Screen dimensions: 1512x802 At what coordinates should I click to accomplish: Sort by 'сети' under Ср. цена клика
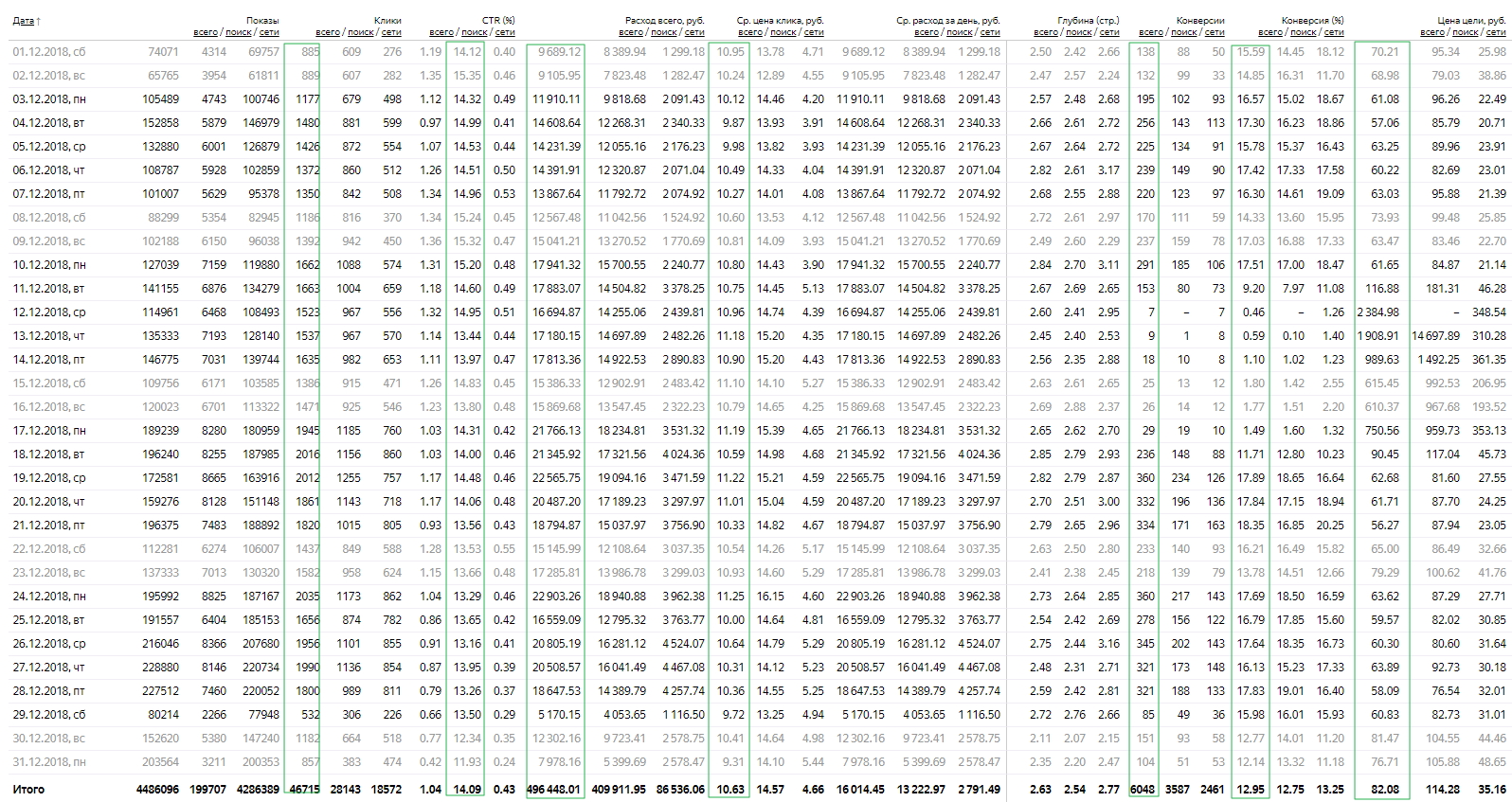click(x=814, y=32)
